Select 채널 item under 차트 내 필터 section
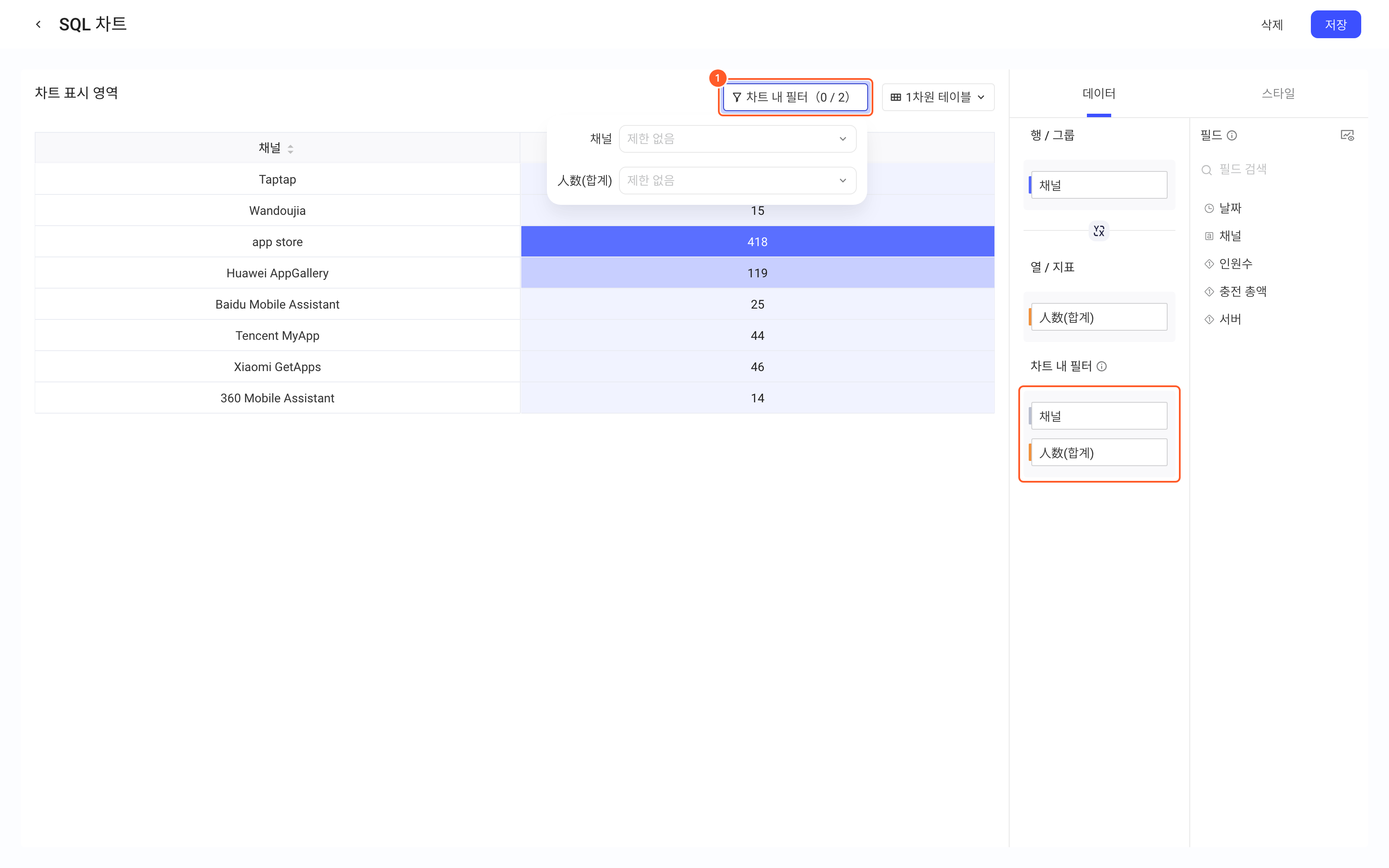This screenshot has height=868, width=1389. click(1099, 416)
